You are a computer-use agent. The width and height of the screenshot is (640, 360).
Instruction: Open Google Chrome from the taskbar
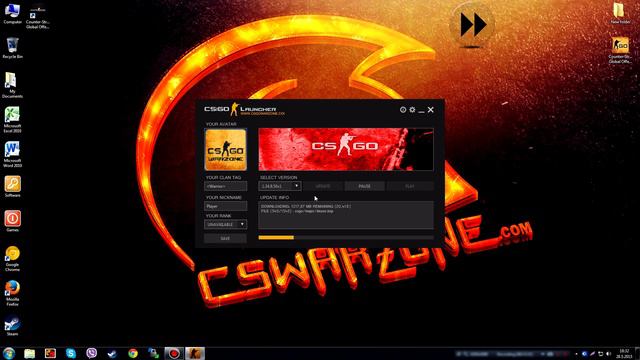pos(133,353)
